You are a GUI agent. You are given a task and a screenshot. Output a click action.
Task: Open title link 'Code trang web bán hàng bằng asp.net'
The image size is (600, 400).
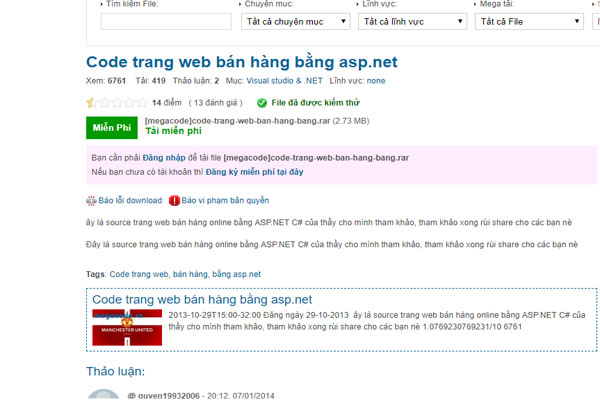(x=242, y=62)
